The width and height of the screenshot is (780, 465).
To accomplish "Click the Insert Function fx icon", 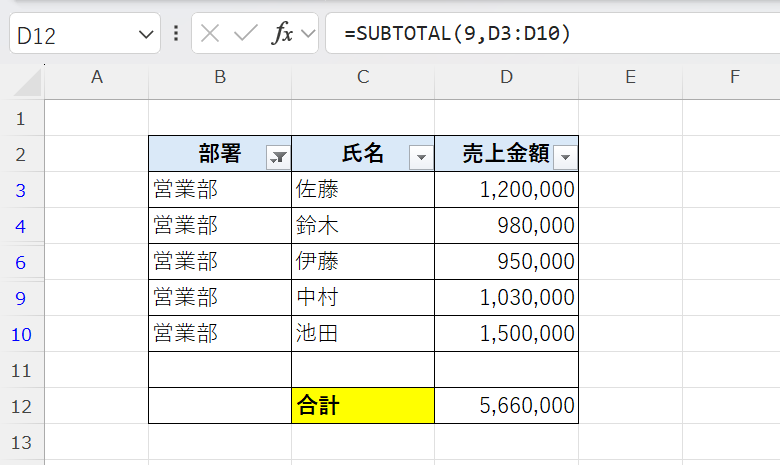I will pos(283,33).
